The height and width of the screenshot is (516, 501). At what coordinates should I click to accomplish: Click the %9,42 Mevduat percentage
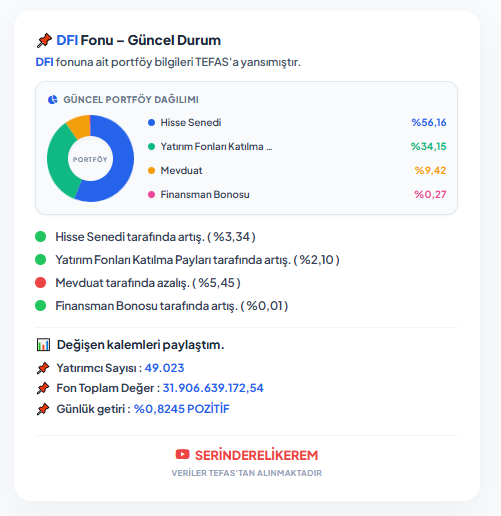pyautogui.click(x=430, y=171)
